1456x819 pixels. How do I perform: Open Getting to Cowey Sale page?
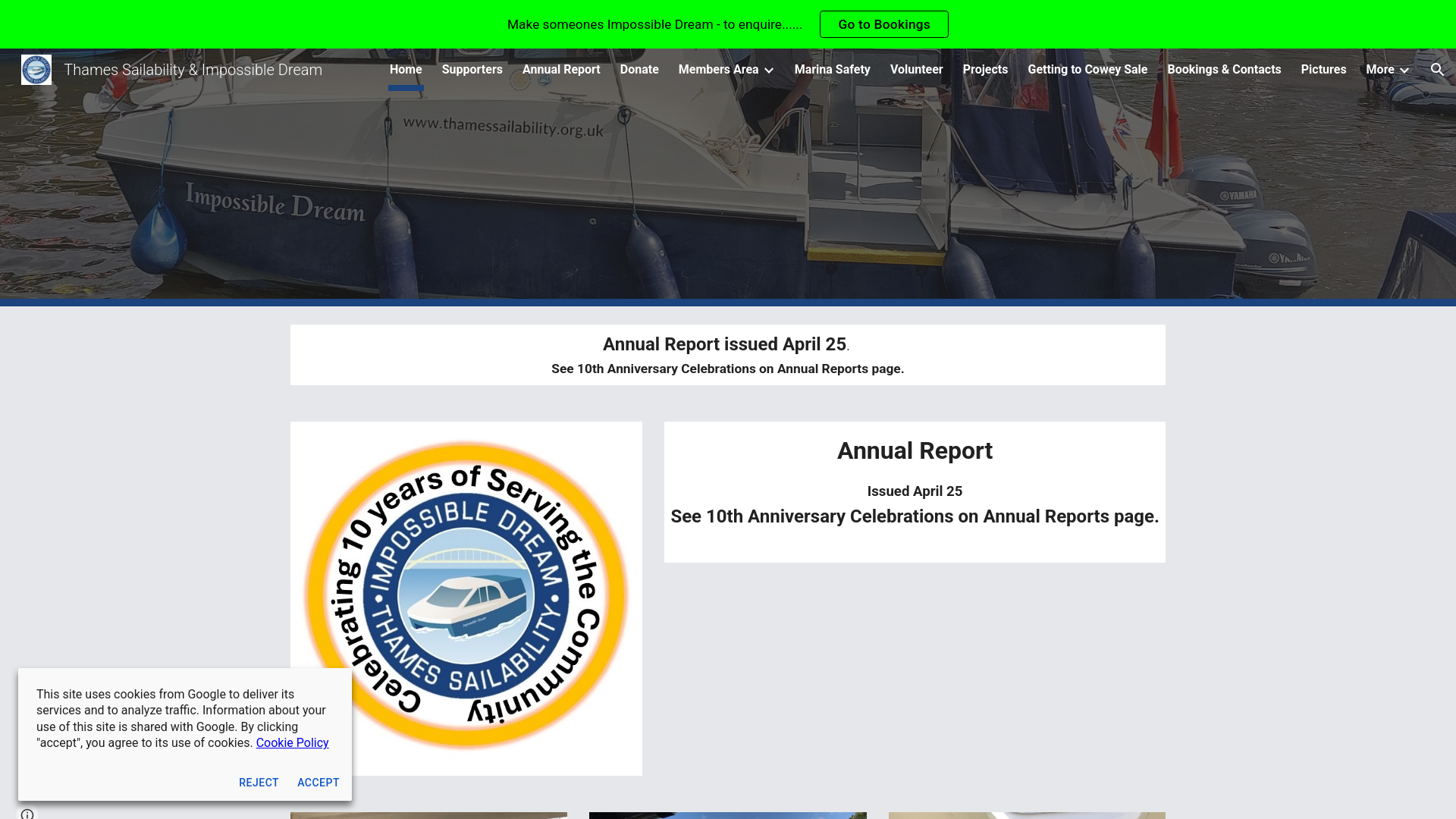coord(1087,70)
